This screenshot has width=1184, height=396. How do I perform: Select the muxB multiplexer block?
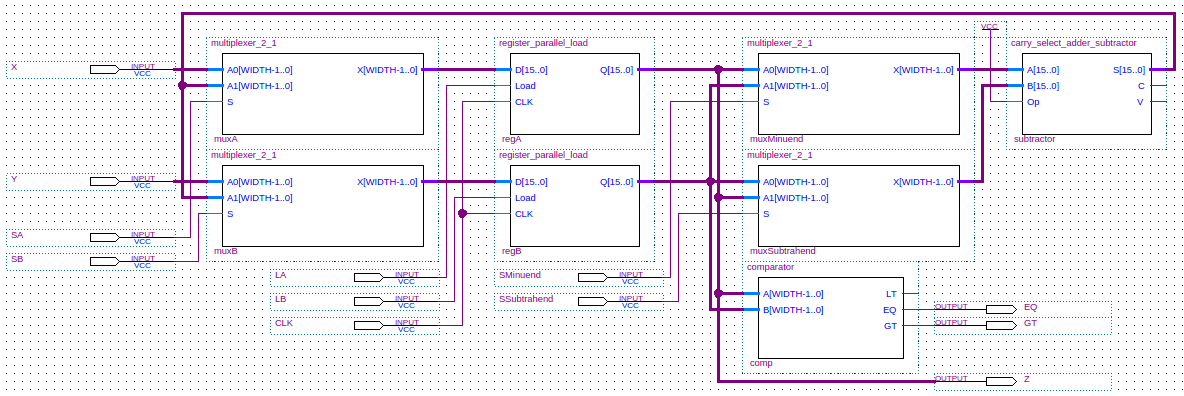(x=322, y=206)
